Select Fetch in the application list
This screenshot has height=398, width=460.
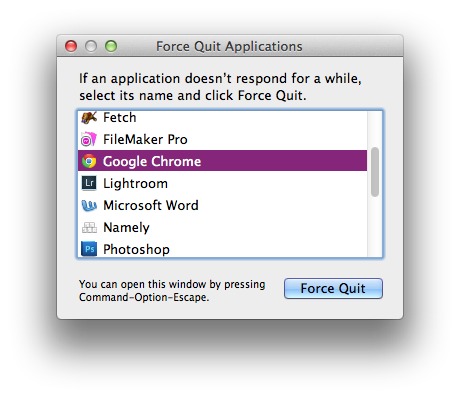click(x=223, y=118)
